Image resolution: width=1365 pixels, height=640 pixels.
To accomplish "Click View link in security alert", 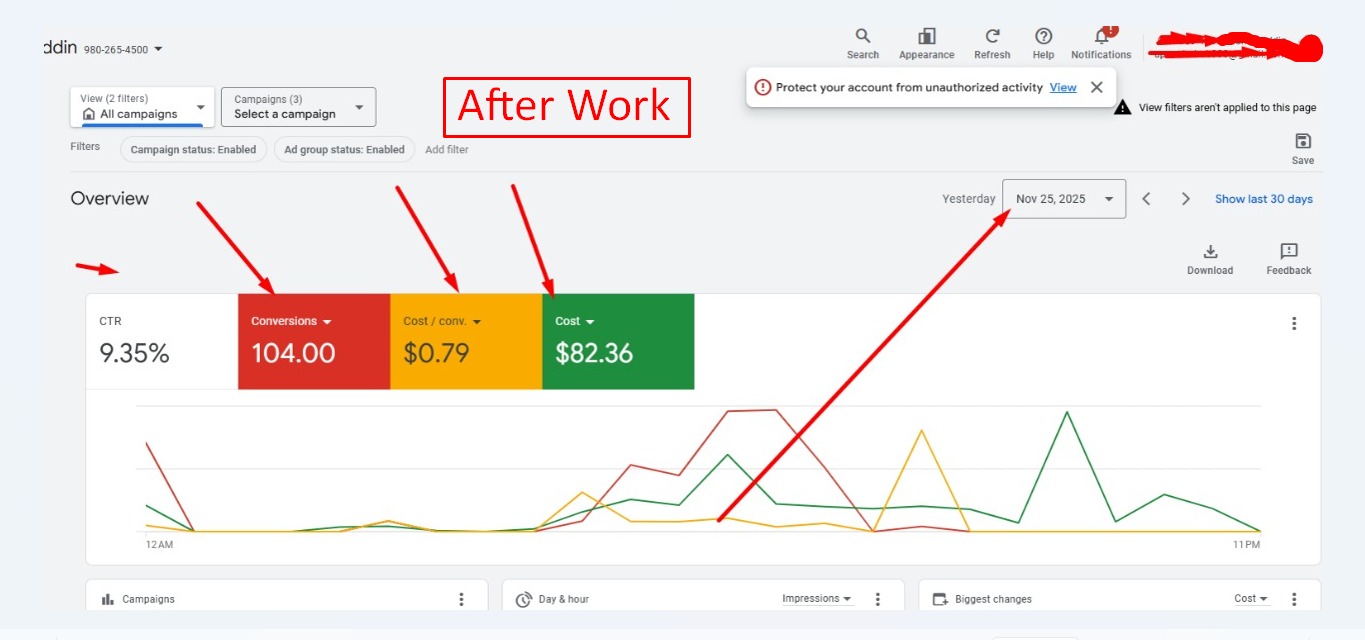I will [1063, 88].
